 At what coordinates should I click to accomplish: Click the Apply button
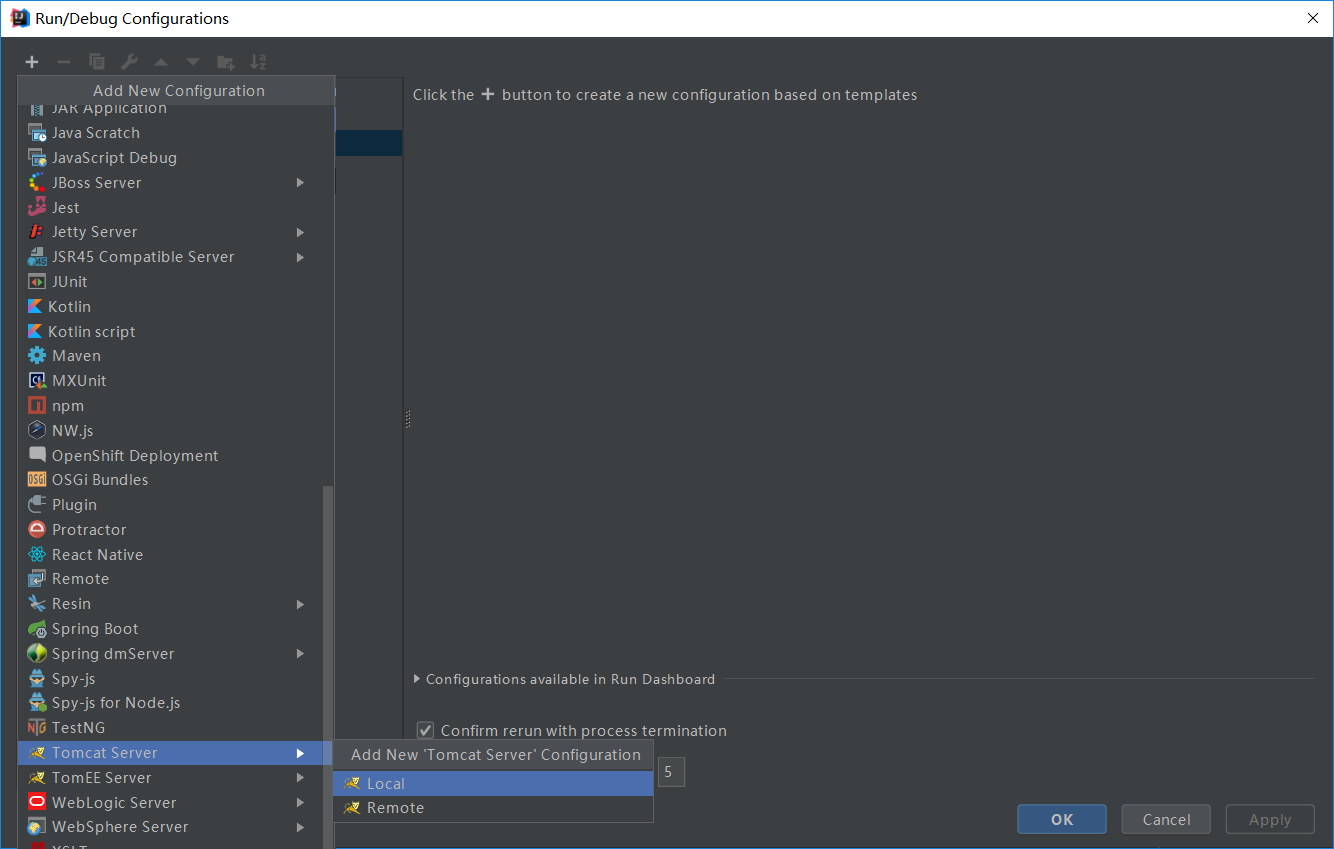[x=1270, y=819]
